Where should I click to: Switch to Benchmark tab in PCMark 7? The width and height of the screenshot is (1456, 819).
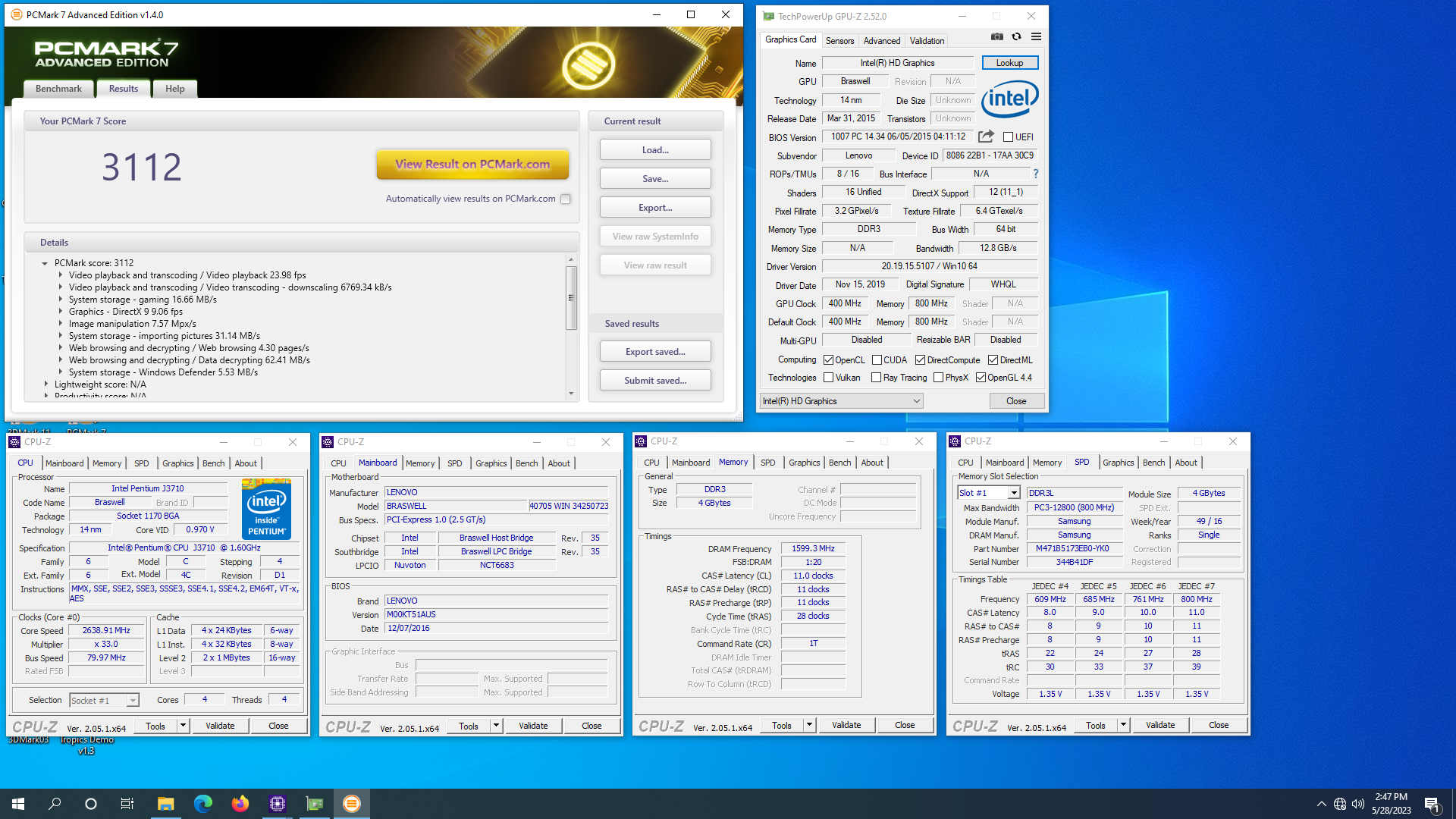(58, 89)
